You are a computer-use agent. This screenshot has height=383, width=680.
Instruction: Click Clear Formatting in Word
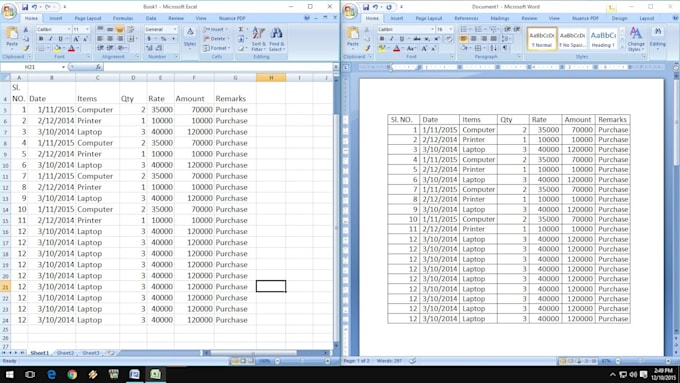tap(448, 39)
